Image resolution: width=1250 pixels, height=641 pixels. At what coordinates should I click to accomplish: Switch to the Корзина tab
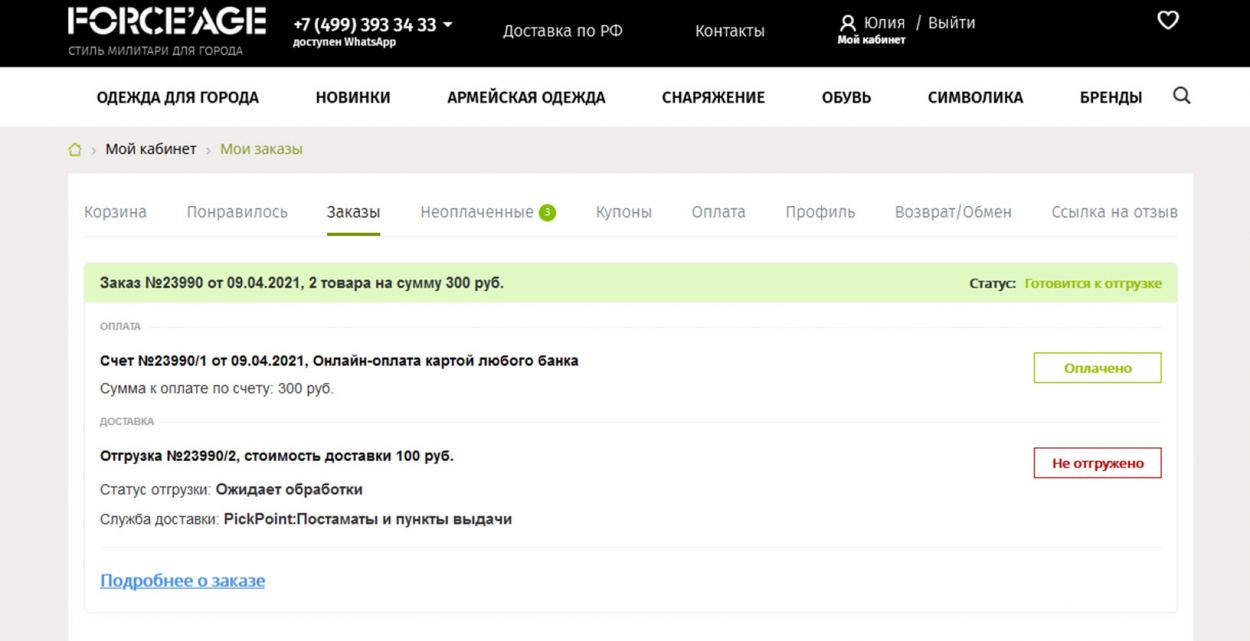115,212
